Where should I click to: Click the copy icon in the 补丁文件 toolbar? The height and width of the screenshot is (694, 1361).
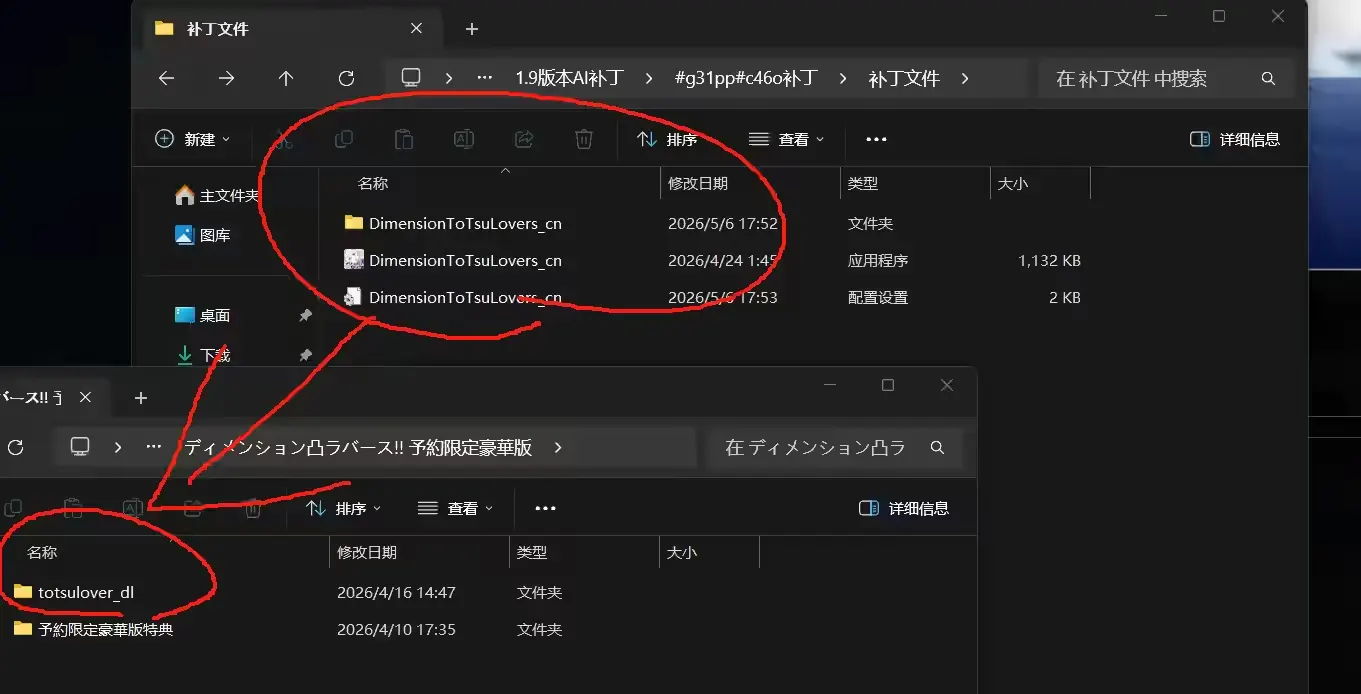(x=344, y=140)
